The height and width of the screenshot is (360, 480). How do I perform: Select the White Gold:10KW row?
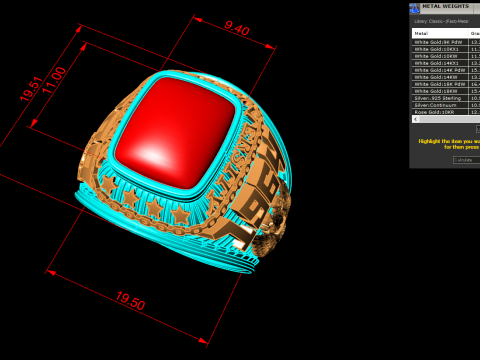[446, 56]
